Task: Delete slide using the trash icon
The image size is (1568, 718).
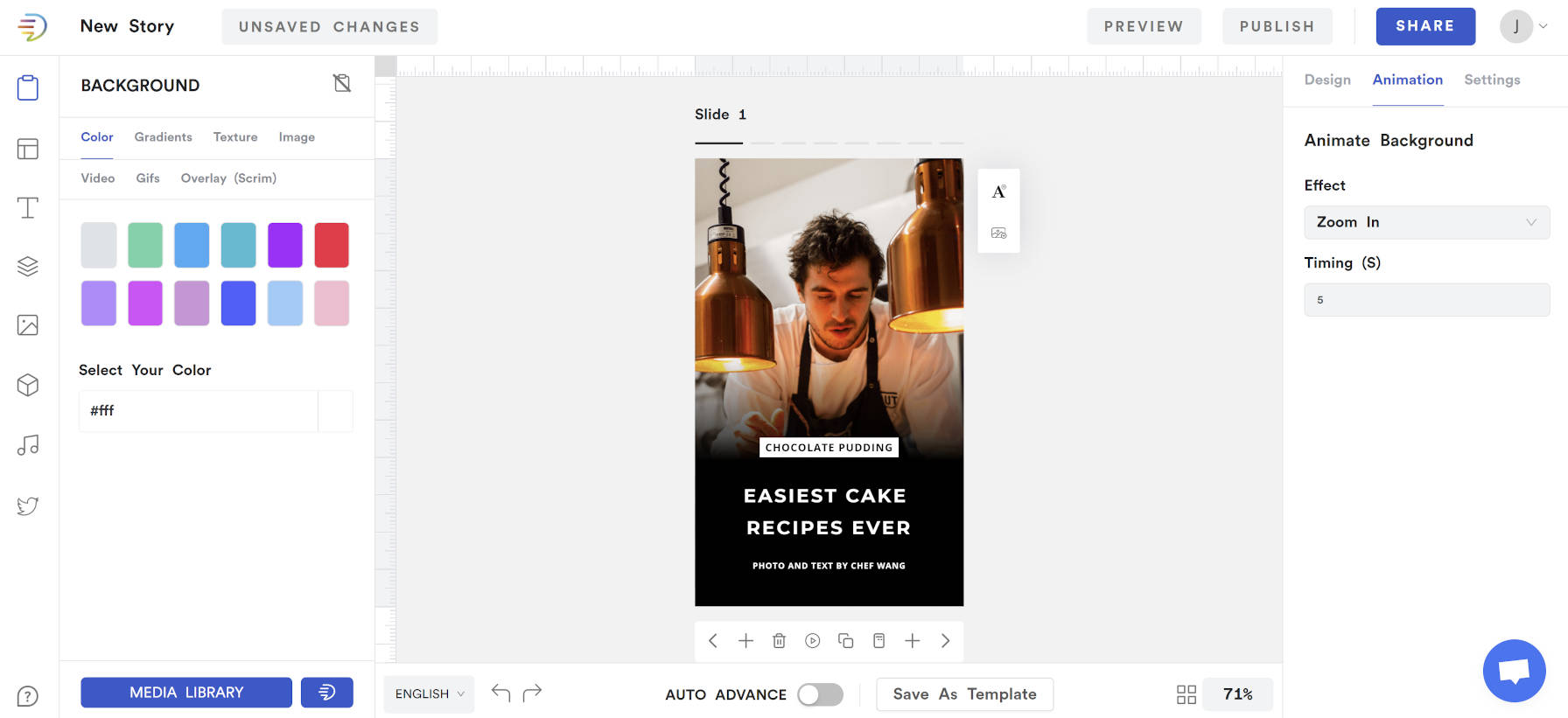Action: point(779,641)
